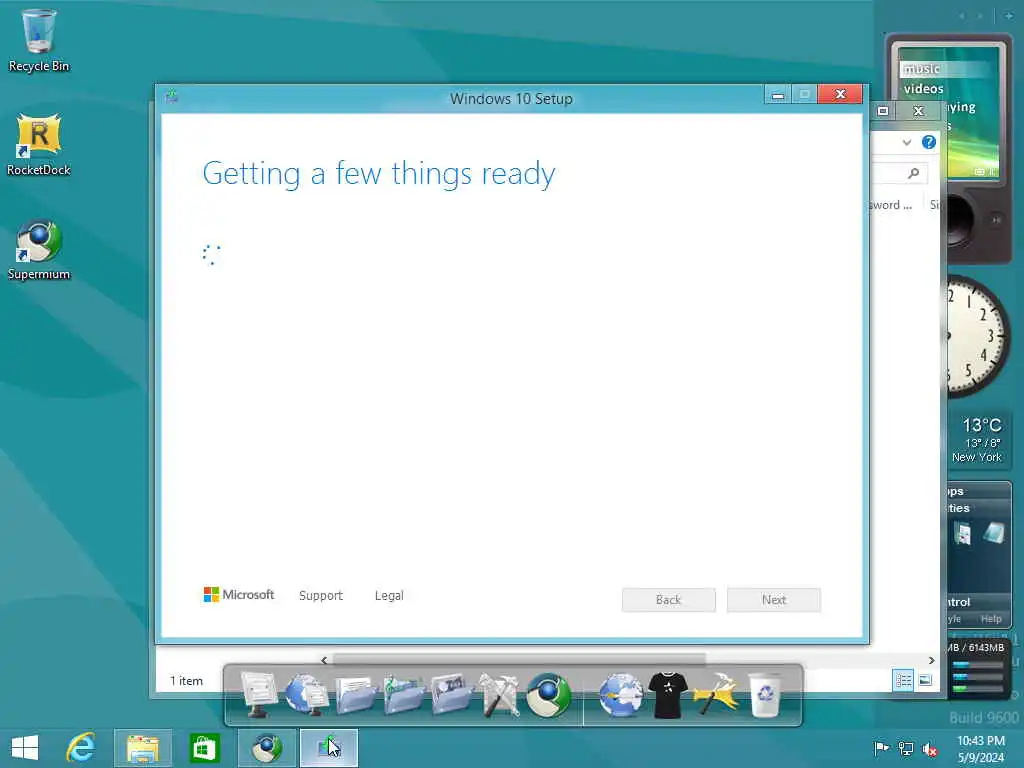Open the pictures folder in RocketDock

click(451, 694)
